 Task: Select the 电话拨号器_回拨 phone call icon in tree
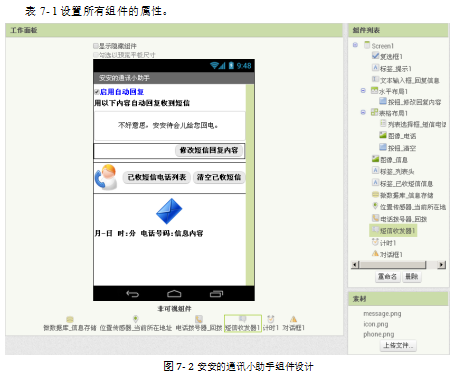click(375, 218)
